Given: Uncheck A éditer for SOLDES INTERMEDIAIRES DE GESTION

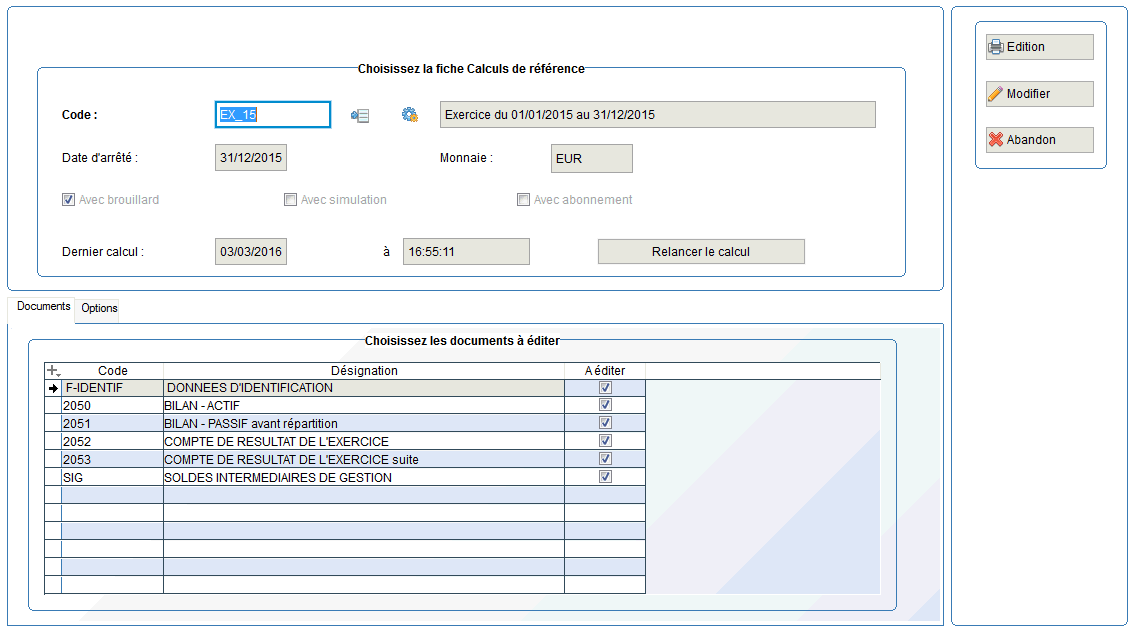Looking at the screenshot, I should click(x=605, y=478).
